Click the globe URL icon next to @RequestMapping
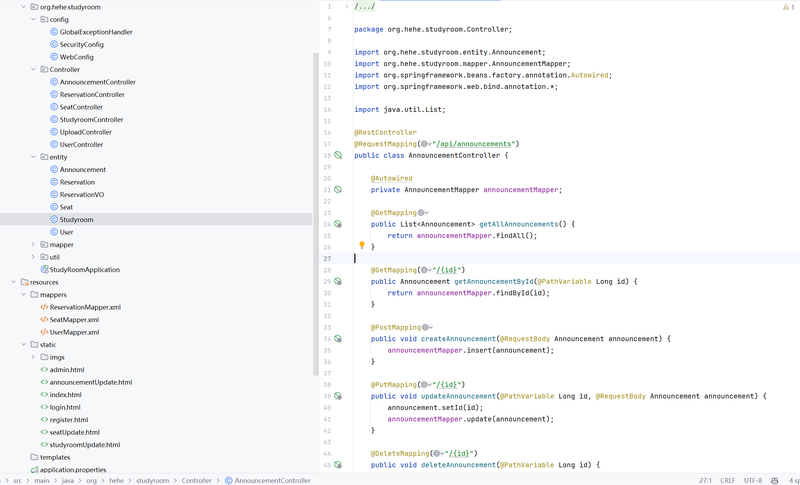 424,144
